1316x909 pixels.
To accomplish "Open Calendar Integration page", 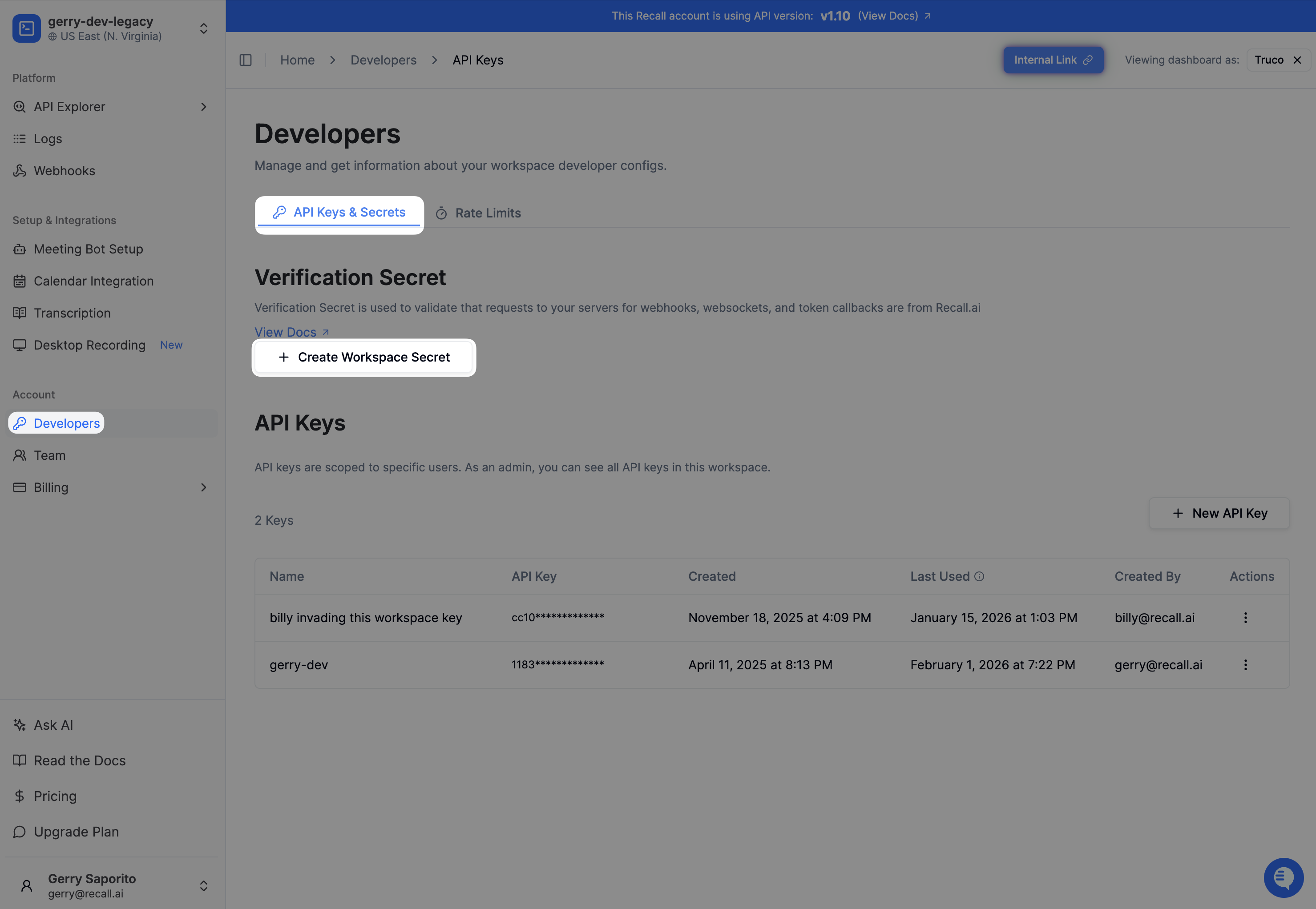I will click(x=93, y=281).
